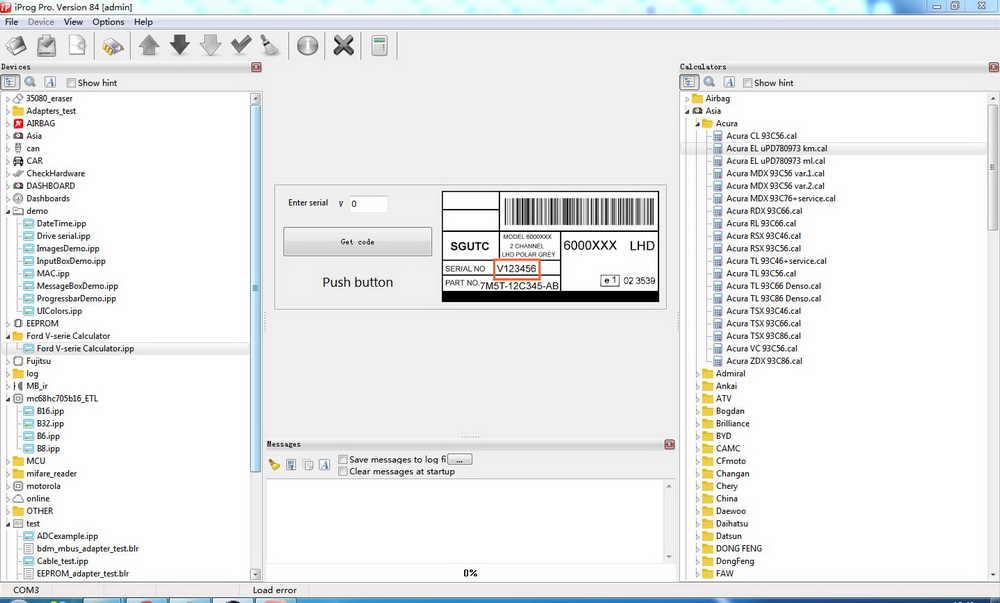This screenshot has height=603, width=1000.
Task: Click the save messages icon in Messages panel
Action: pyautogui.click(x=291, y=465)
